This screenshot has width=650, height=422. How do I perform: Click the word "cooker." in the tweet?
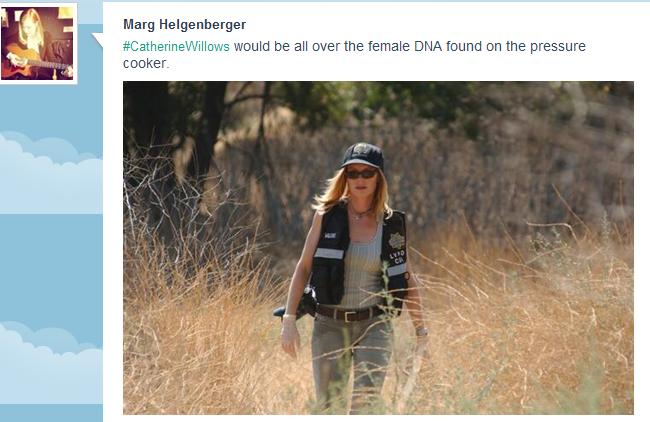(x=146, y=63)
